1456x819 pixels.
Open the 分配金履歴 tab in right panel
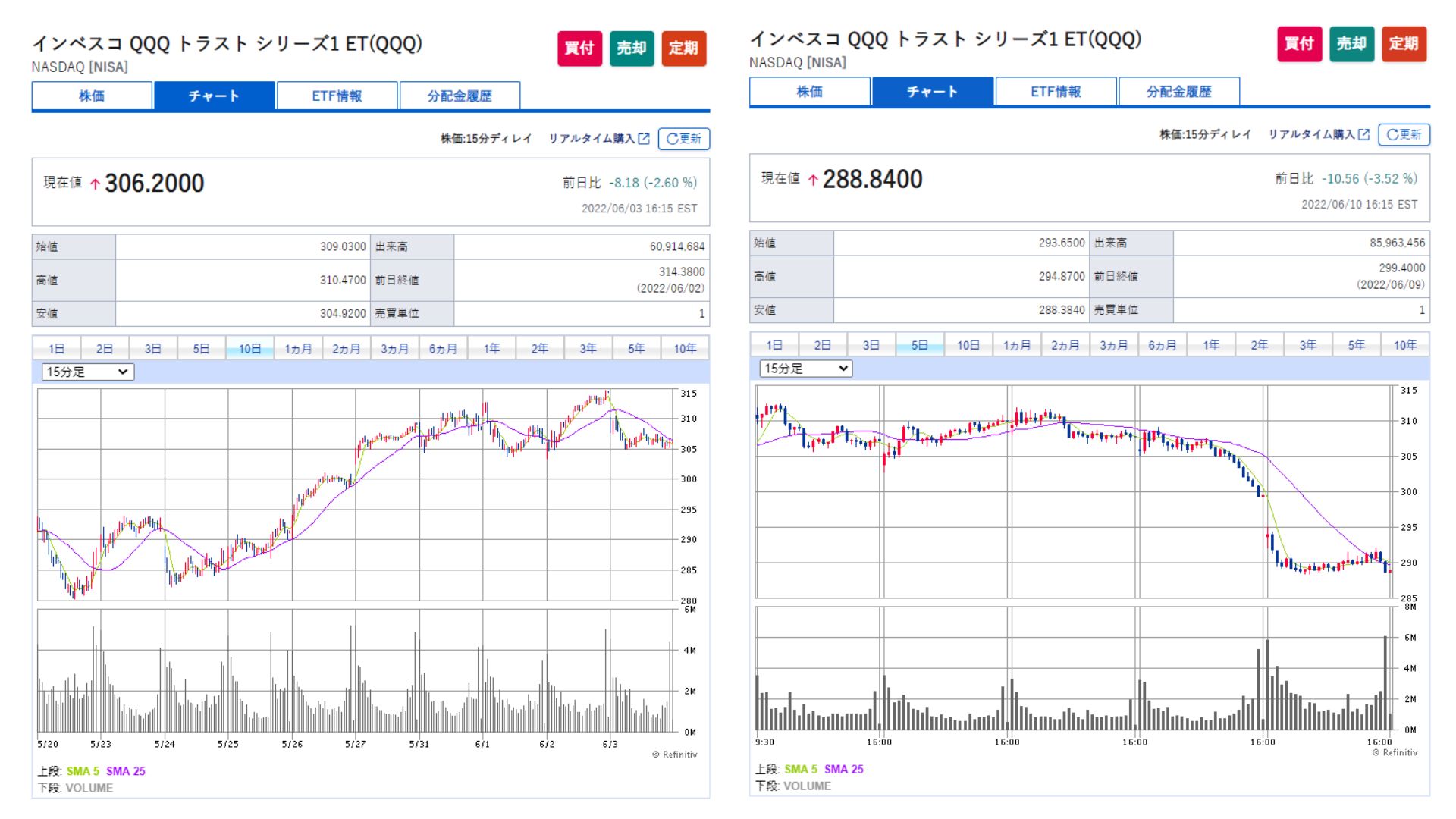click(x=1178, y=92)
